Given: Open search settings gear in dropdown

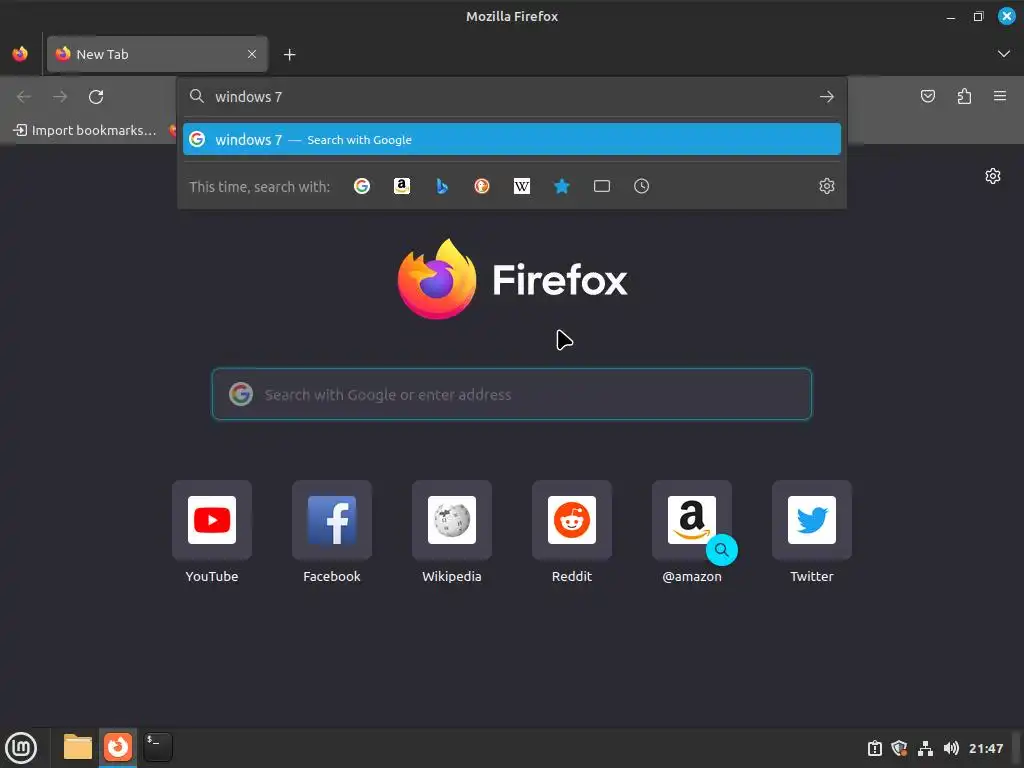Looking at the screenshot, I should [827, 186].
